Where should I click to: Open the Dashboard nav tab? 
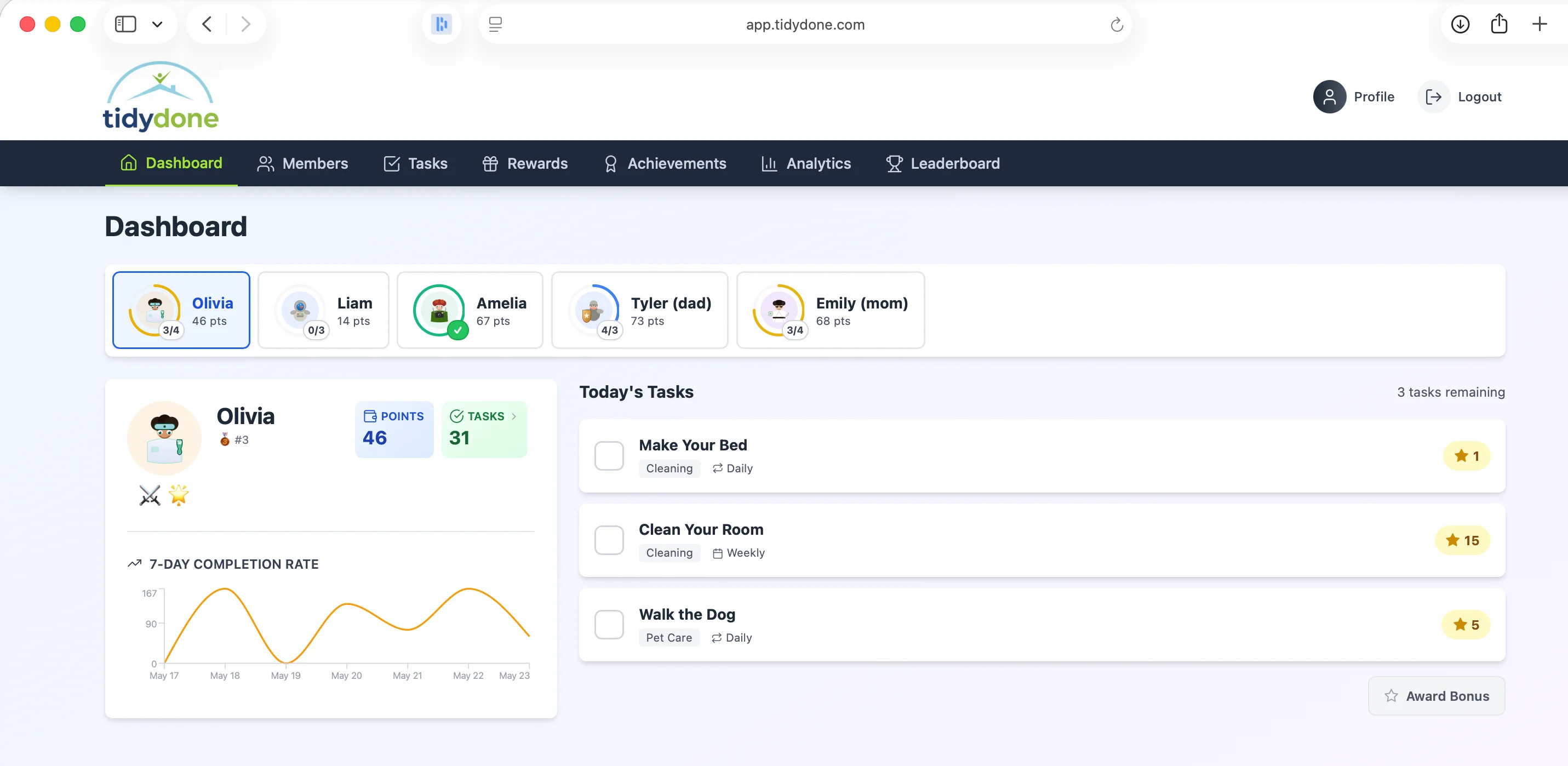pyautogui.click(x=171, y=163)
